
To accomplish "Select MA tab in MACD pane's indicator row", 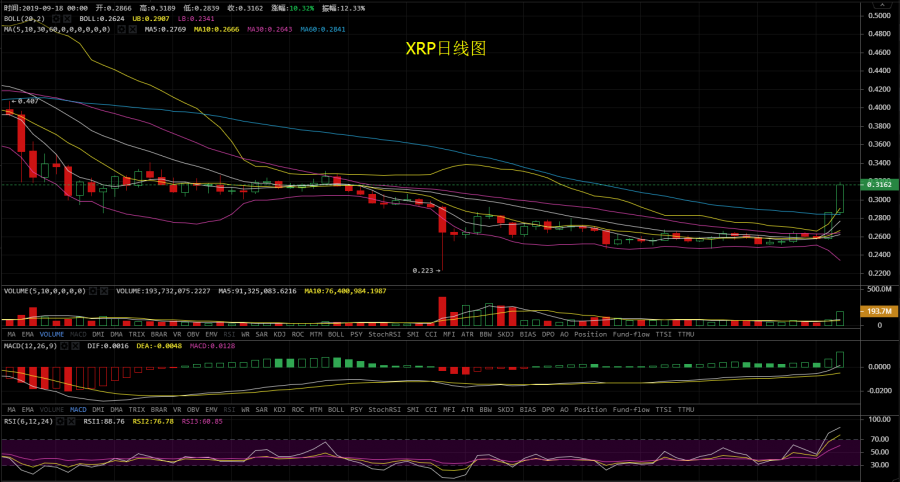I will coord(11,410).
